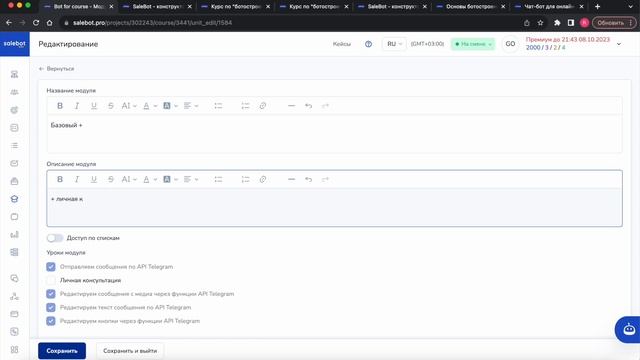640x360 pixels.
Task: Open font size dropdown in module name toolbar
Action: tap(129, 106)
